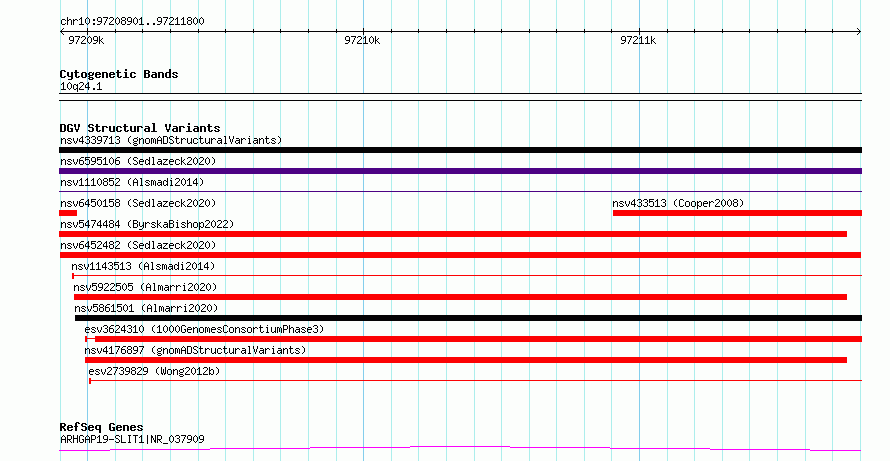This screenshot has height=461, width=890.
Task: Click the thin purple line of nsv1110852
Action: pos(460,192)
